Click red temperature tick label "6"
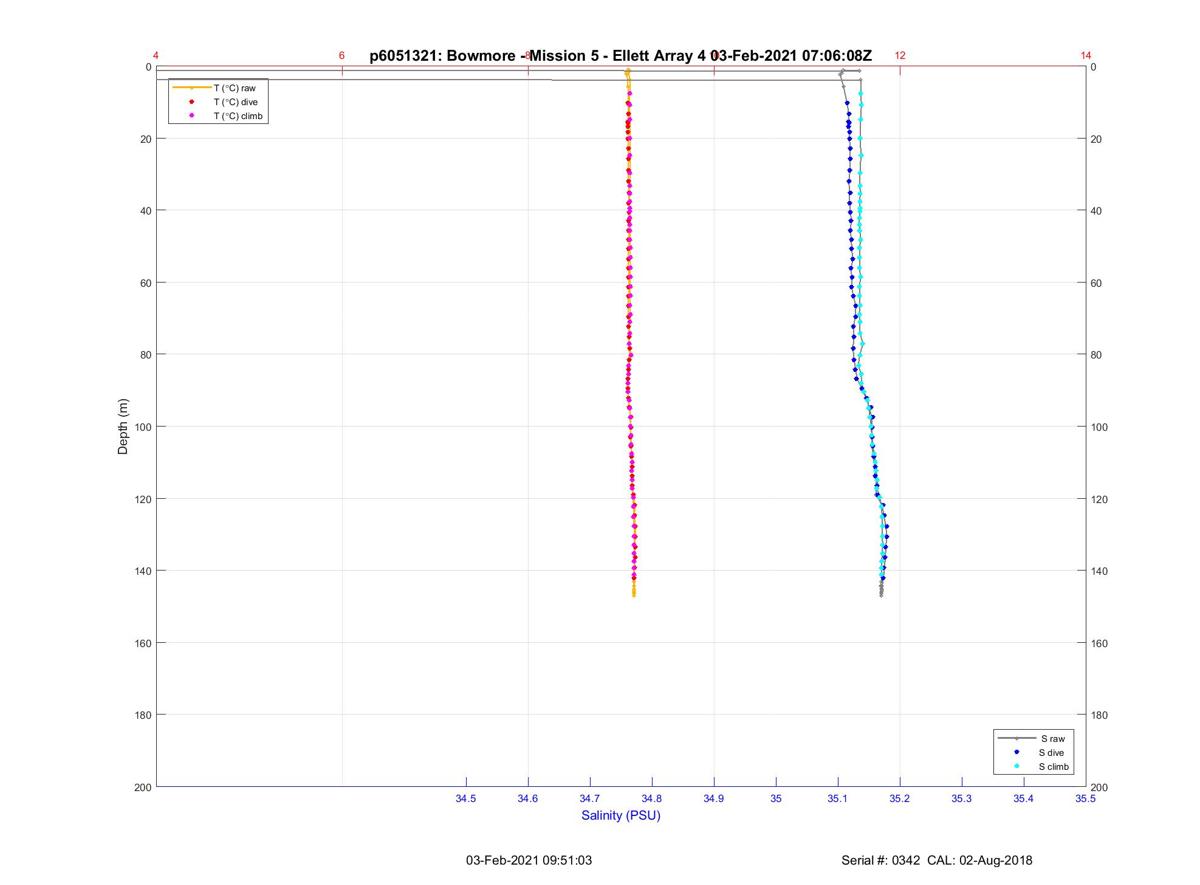1200x885 pixels. click(x=342, y=56)
